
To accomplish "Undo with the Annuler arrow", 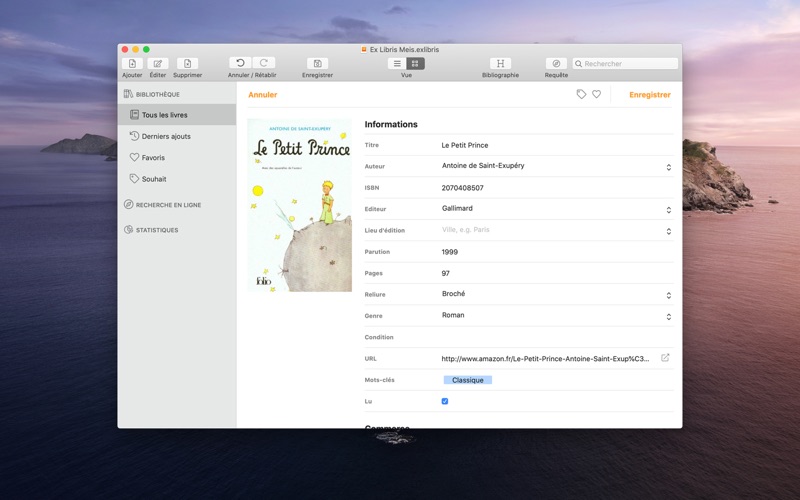I will (240, 63).
